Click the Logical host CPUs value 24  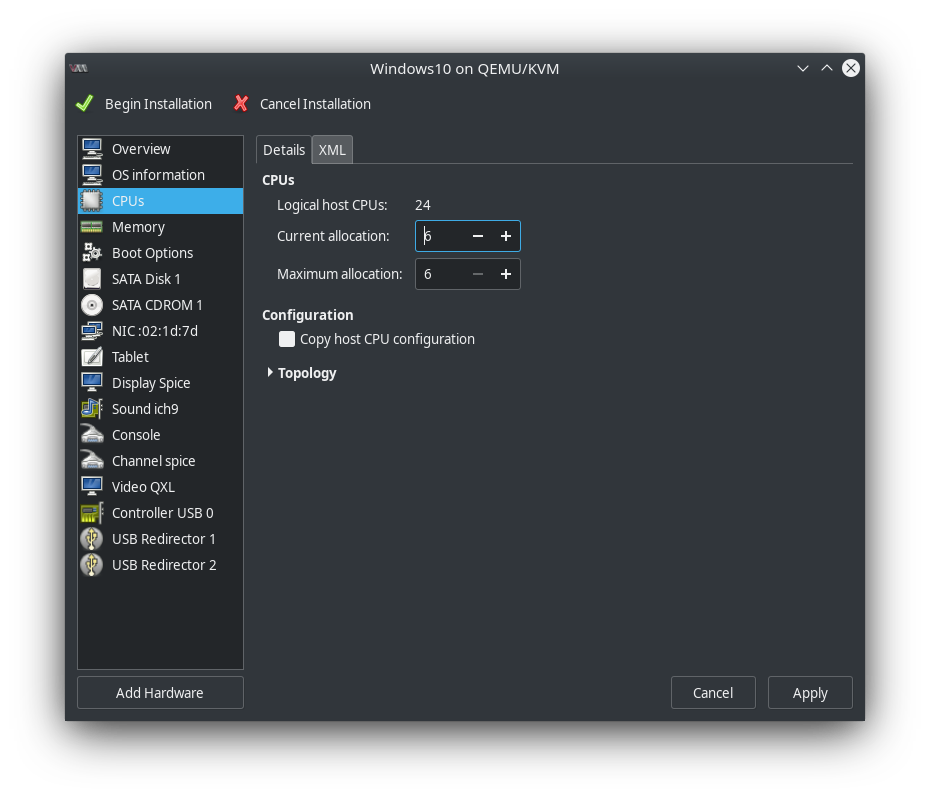(x=423, y=205)
